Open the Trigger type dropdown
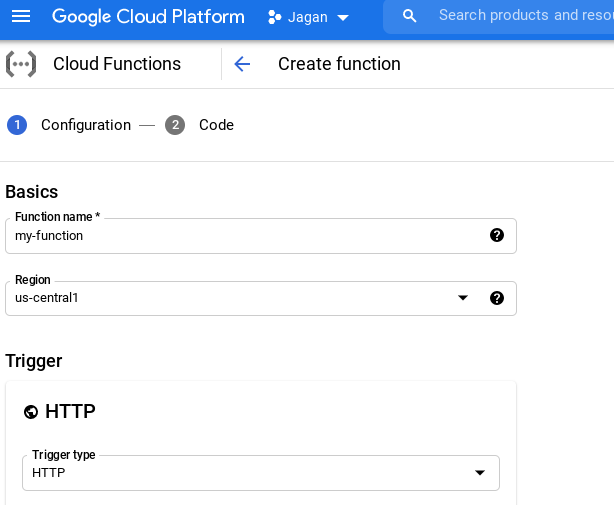 [261, 473]
